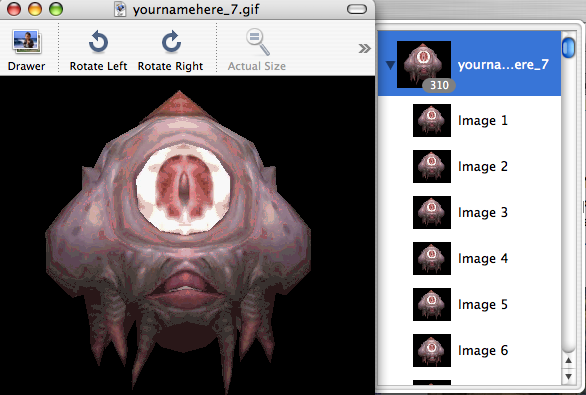Select Image 3 thumbnail in drawer
The image size is (586, 395).
click(432, 212)
